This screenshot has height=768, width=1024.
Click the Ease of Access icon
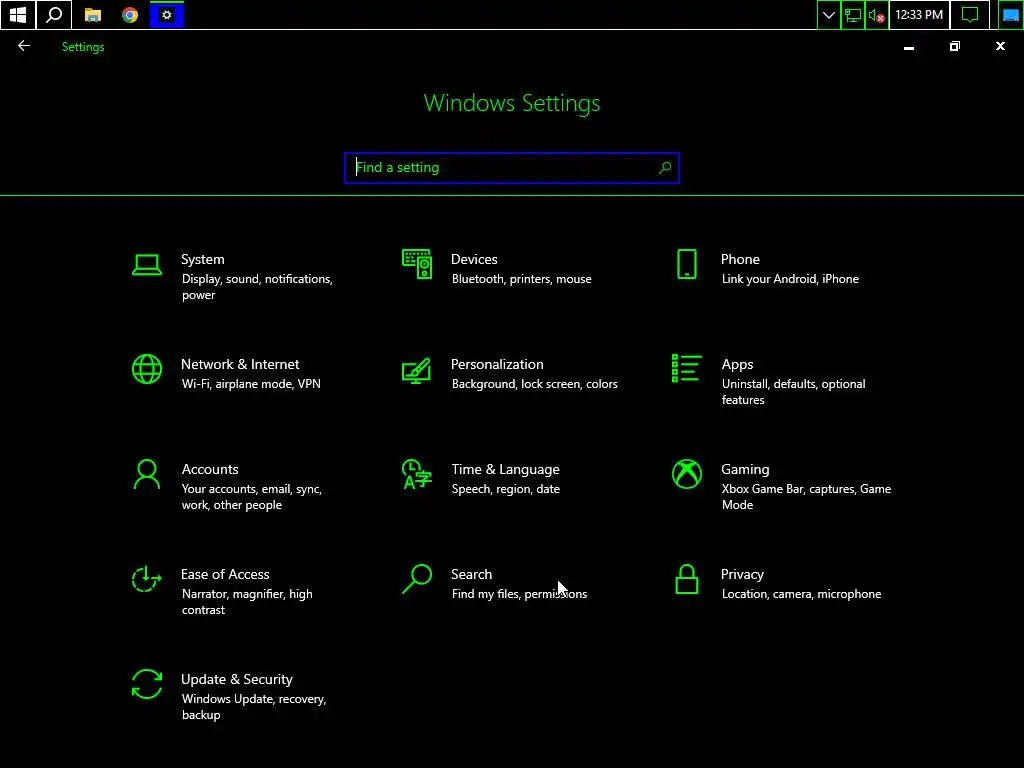(146, 579)
